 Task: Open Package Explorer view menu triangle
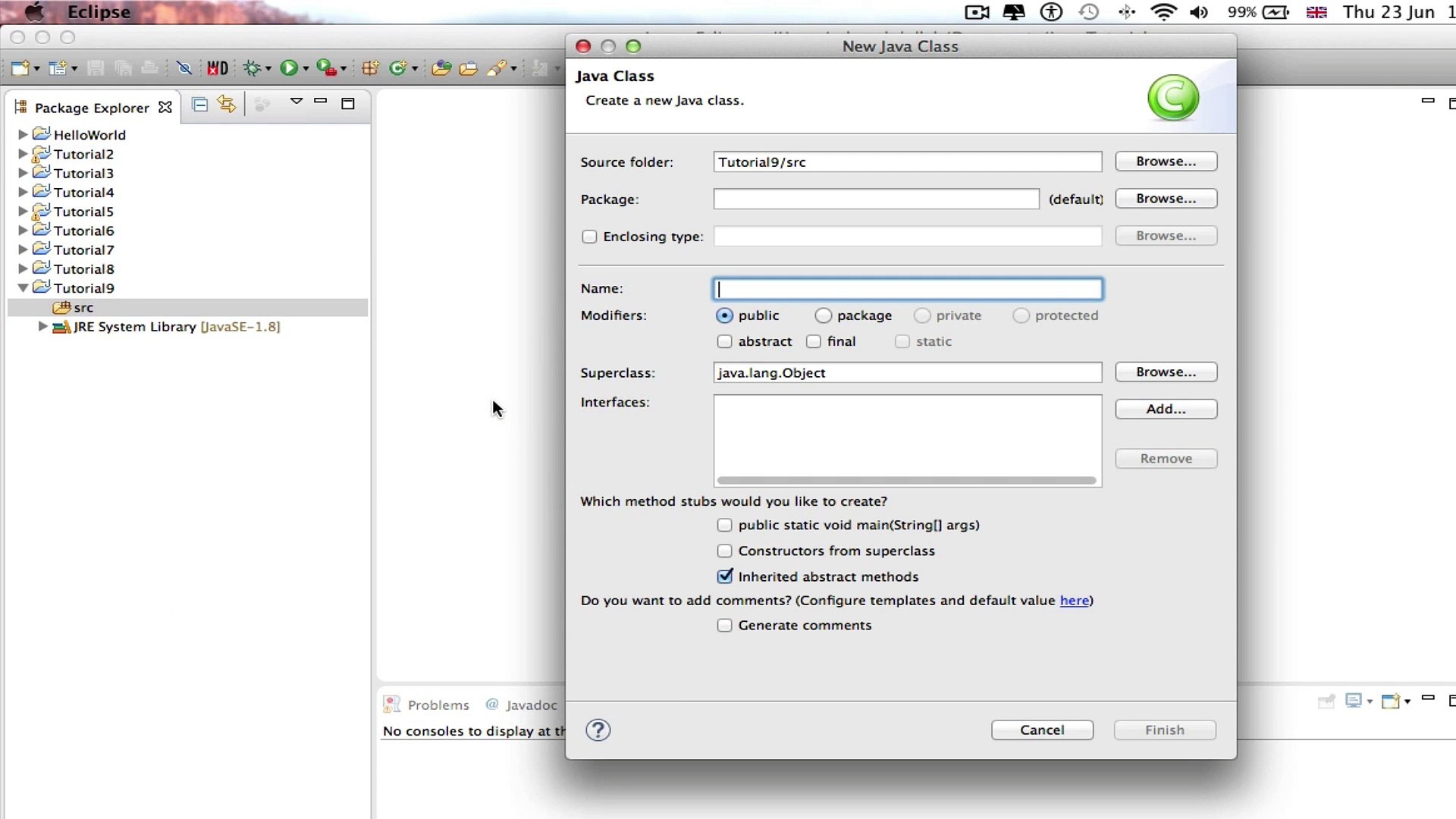click(297, 101)
